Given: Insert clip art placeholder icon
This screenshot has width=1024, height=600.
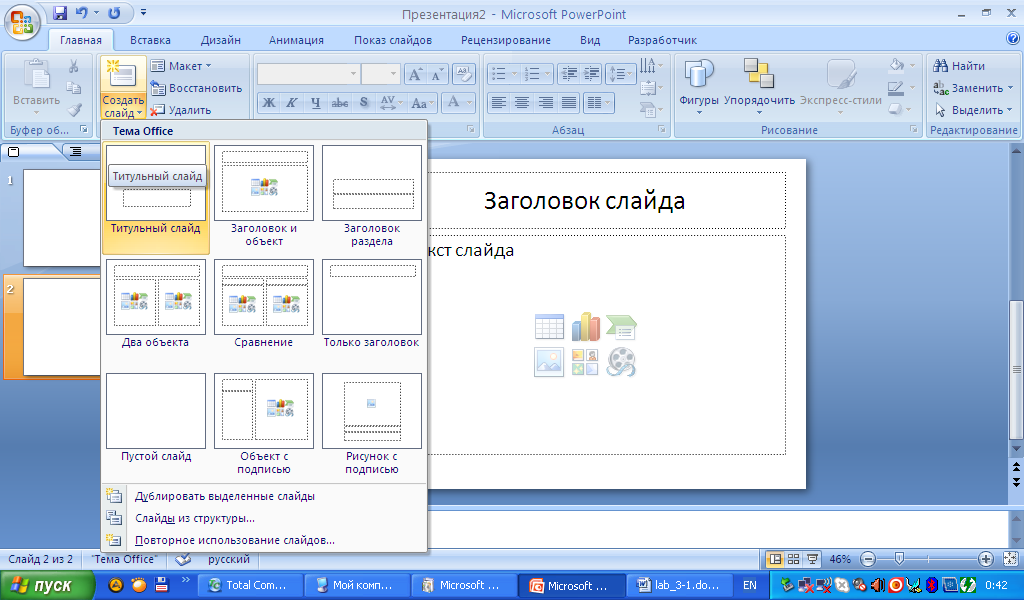Looking at the screenshot, I should tap(585, 362).
